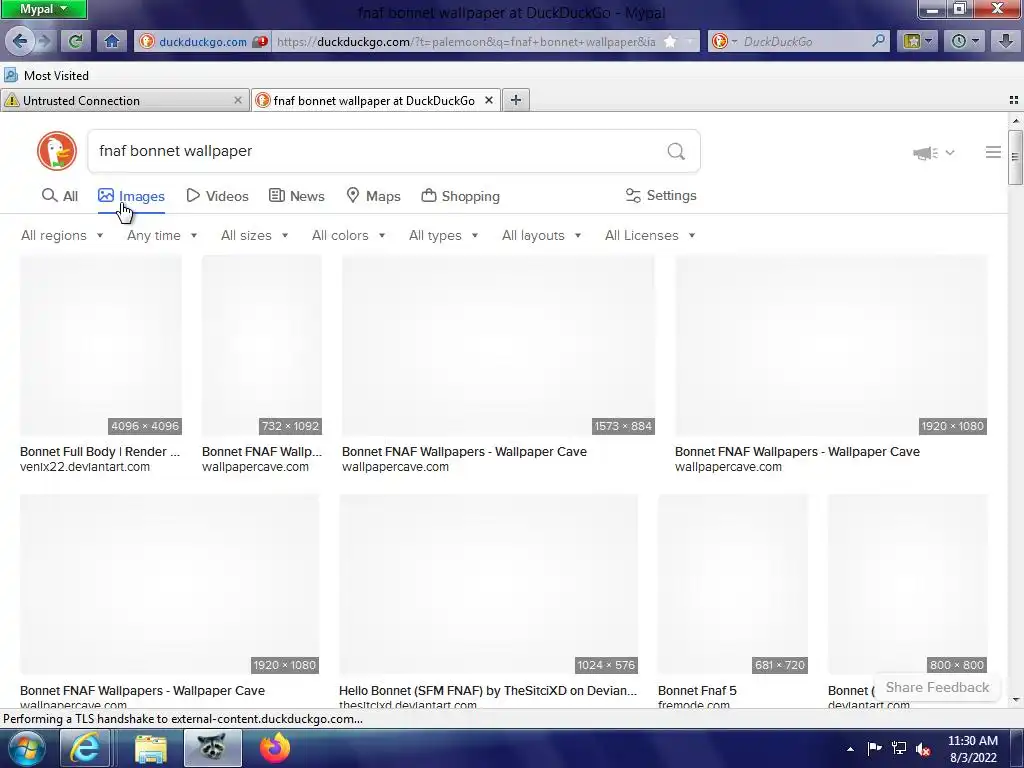The image size is (1024, 768).
Task: Click the muted volume tray icon
Action: pos(923,748)
